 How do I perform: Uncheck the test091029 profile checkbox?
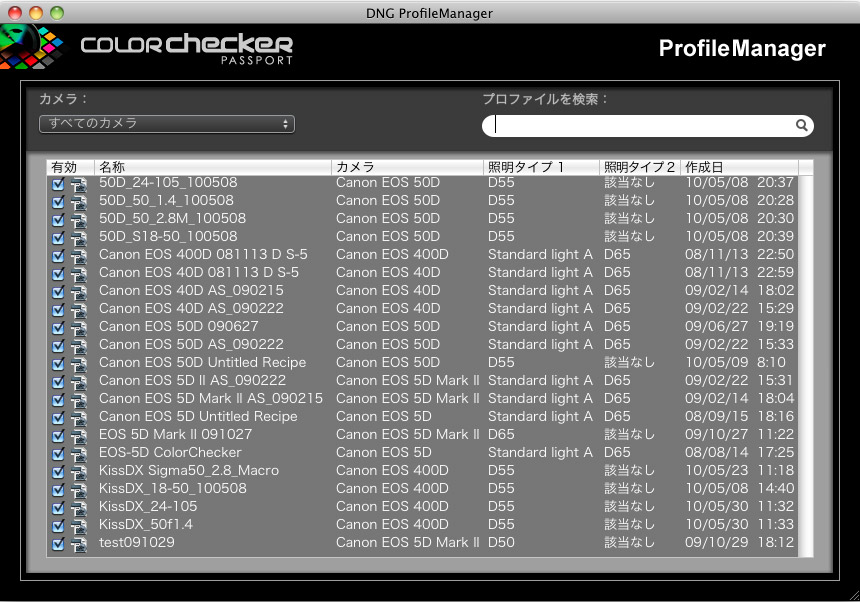[58, 544]
